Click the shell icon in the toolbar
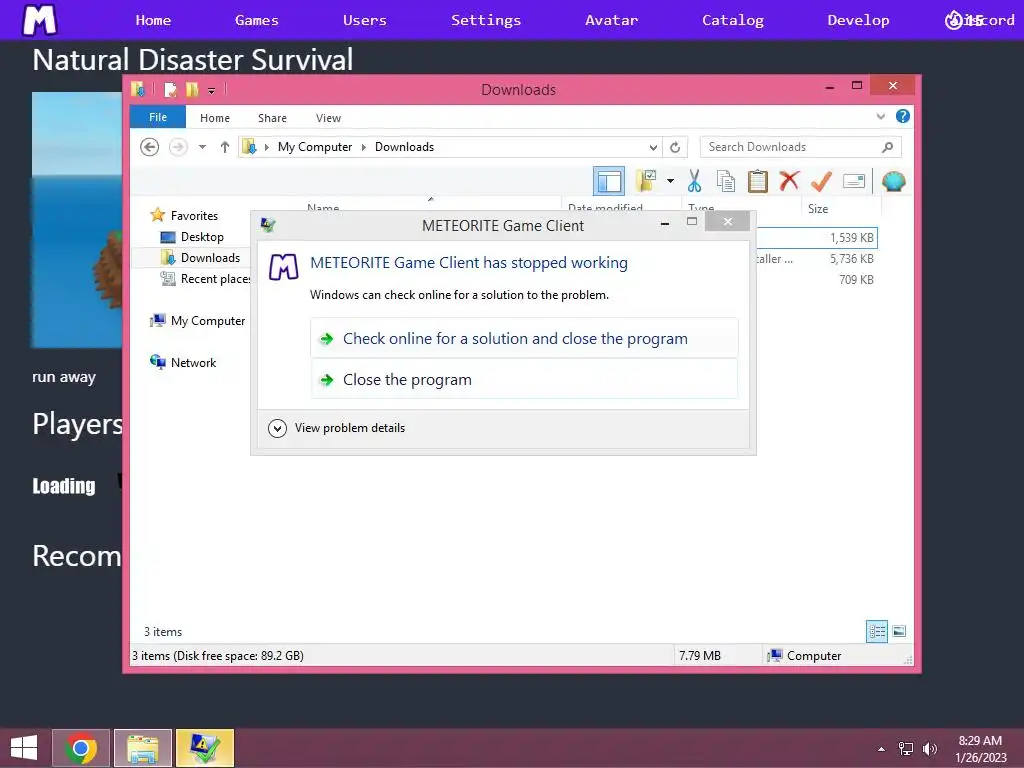Viewport: 1024px width, 768px height. click(x=893, y=181)
